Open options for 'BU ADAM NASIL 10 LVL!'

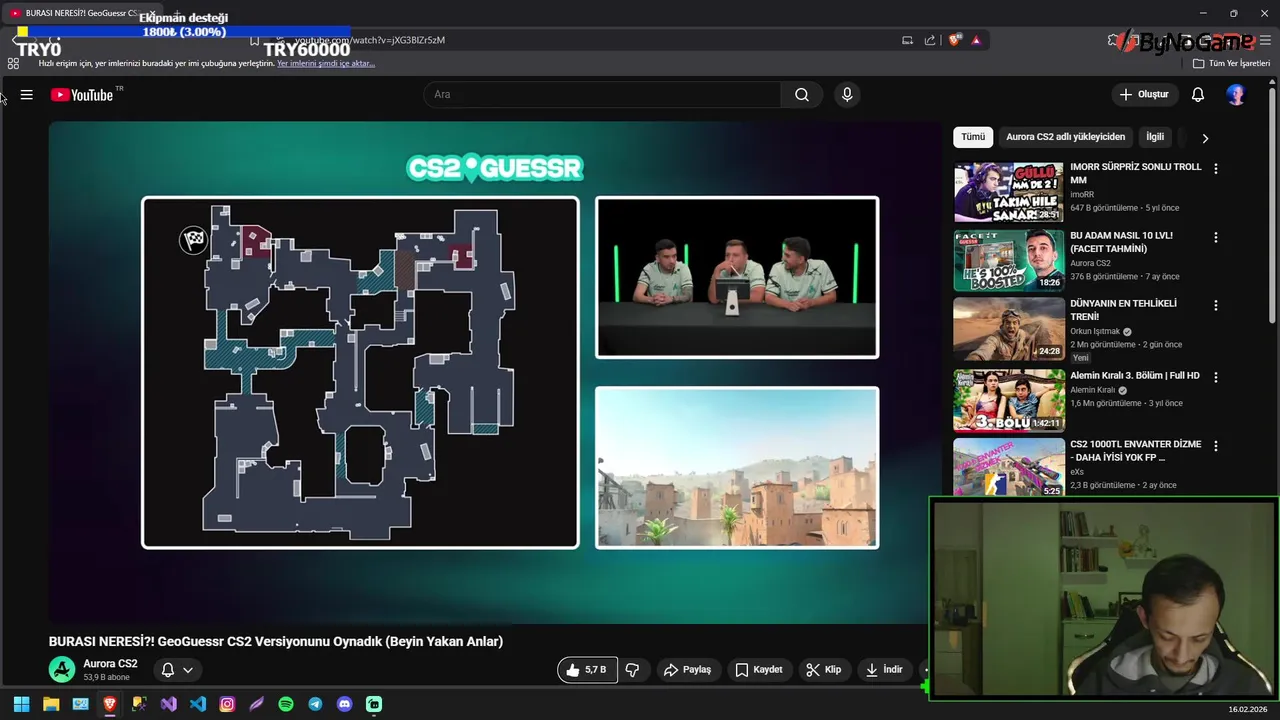[x=1216, y=238]
